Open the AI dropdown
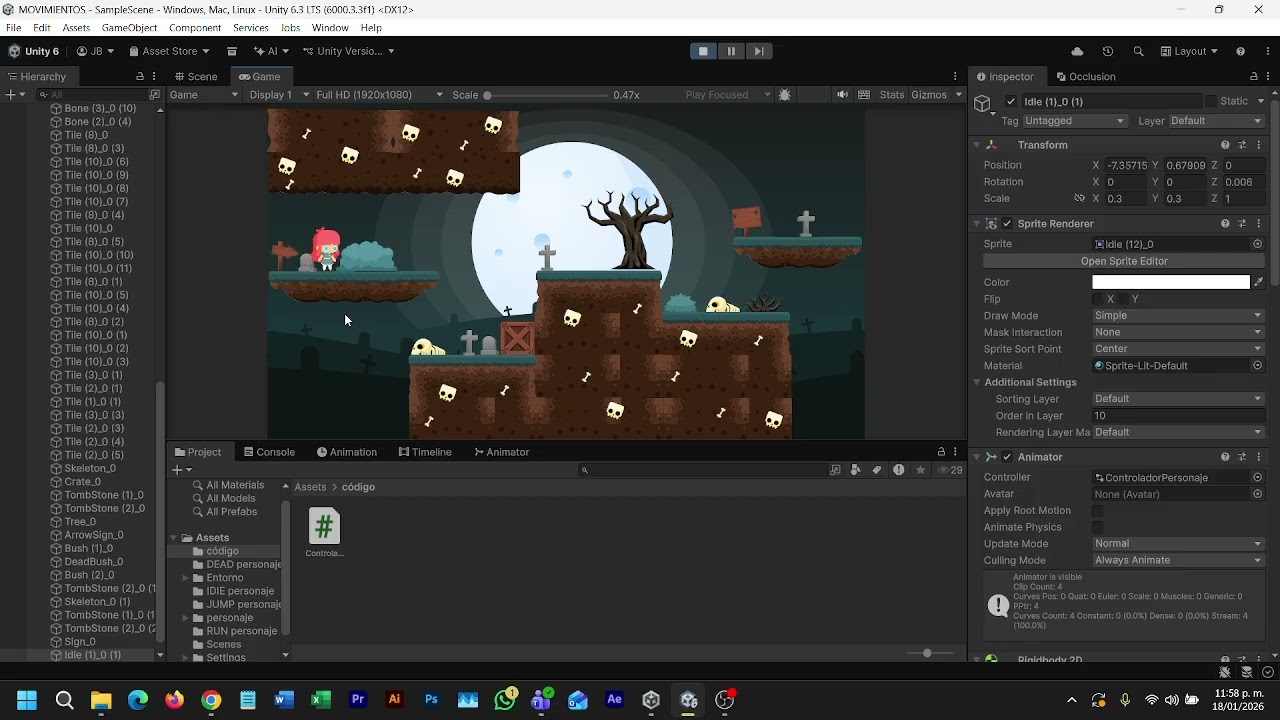The image size is (1280, 720). point(270,51)
